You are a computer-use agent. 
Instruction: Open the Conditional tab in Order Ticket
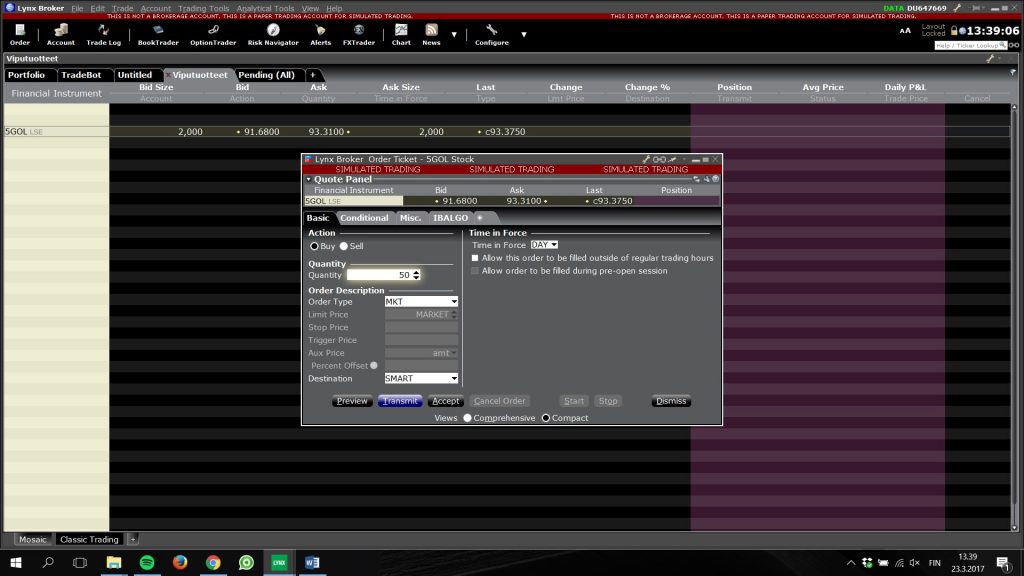[364, 218]
